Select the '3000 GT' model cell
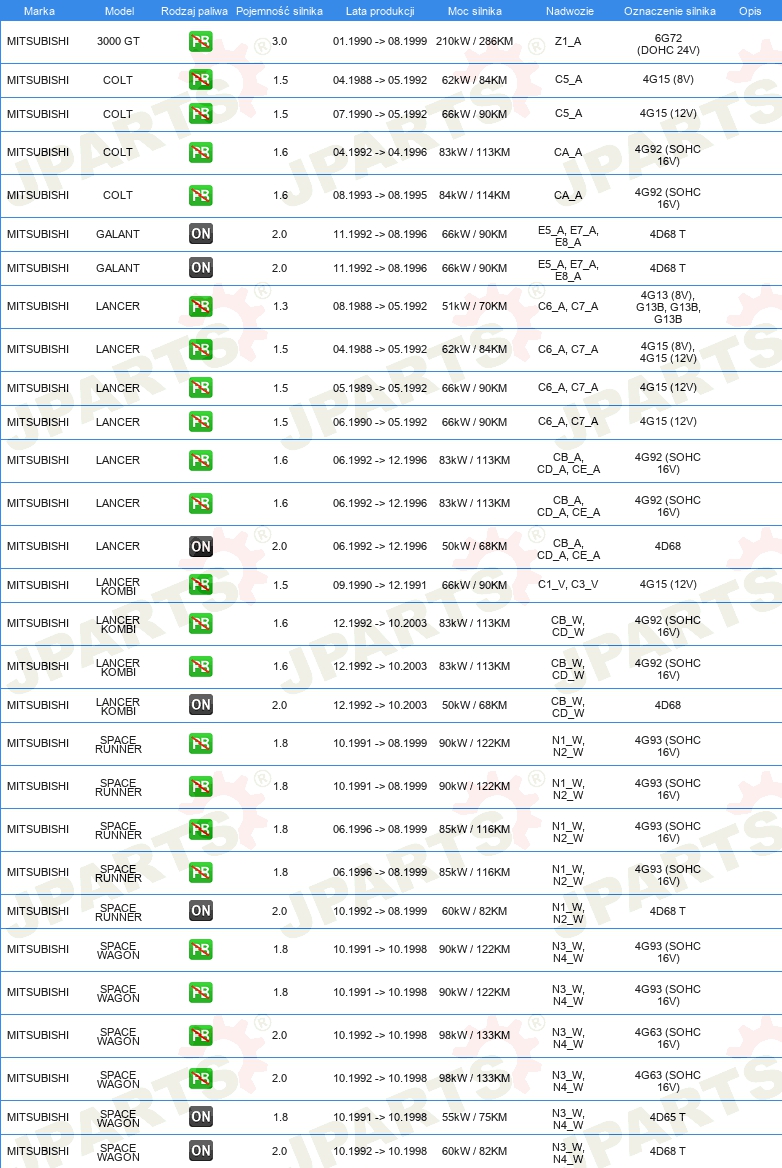 (x=118, y=41)
